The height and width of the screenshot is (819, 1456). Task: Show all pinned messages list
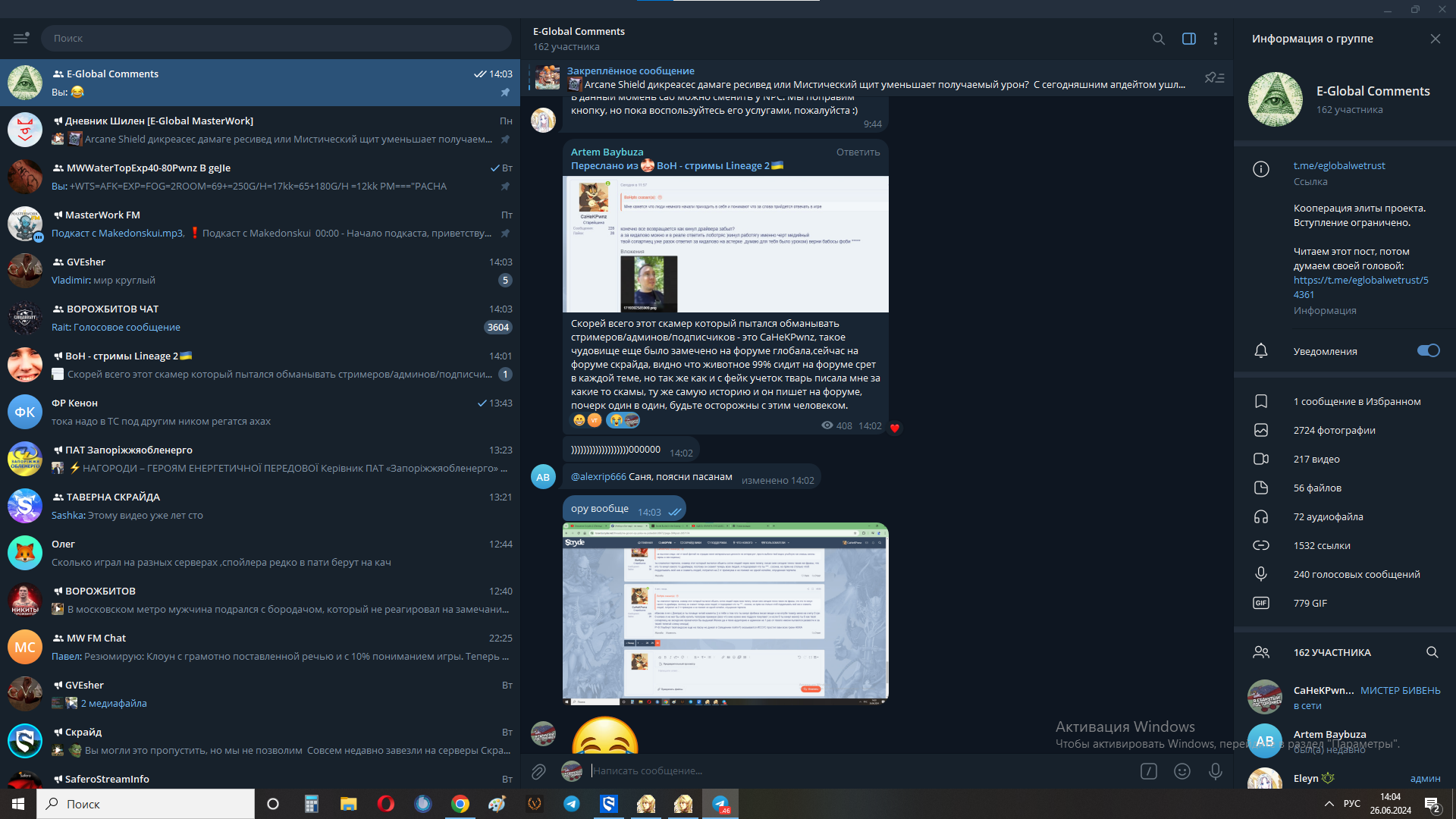[x=1214, y=78]
